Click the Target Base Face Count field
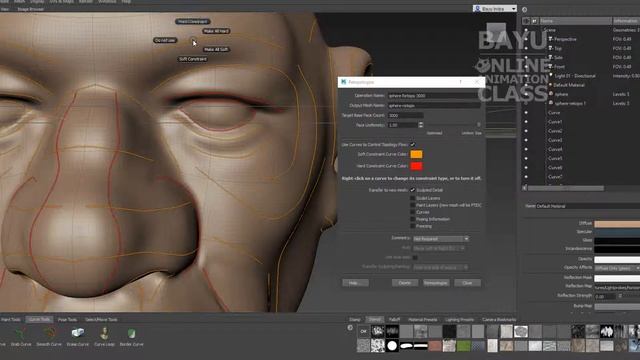The image size is (640, 360). coord(405,116)
